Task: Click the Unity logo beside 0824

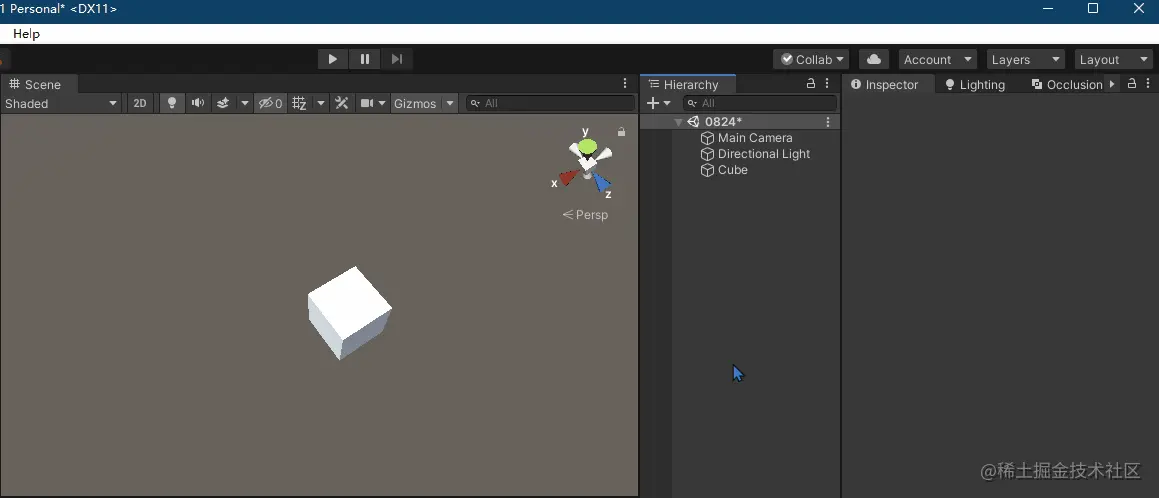Action: click(x=693, y=122)
